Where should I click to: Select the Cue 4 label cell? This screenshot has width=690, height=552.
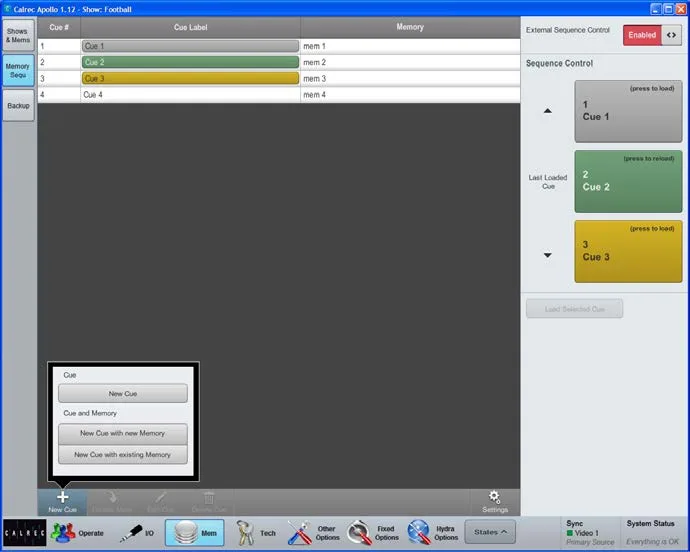190,95
